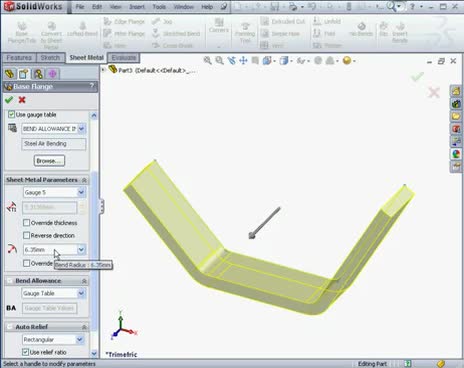Open the Insert menu
Viewport: 464px width, 368px height.
click(x=137, y=7)
